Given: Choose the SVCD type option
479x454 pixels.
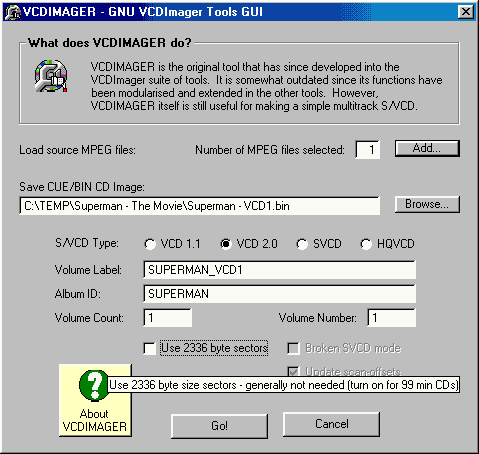Looking at the screenshot, I should pos(302,244).
